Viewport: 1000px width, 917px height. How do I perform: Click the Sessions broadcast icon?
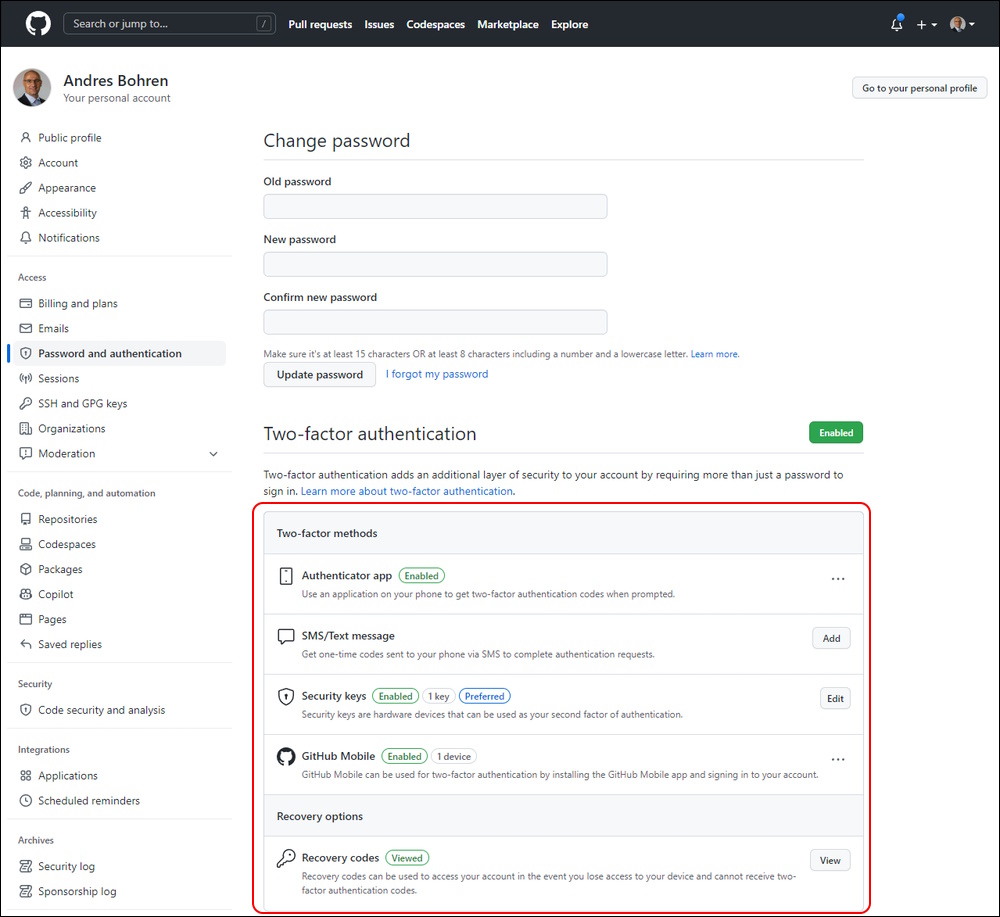(x=26, y=378)
